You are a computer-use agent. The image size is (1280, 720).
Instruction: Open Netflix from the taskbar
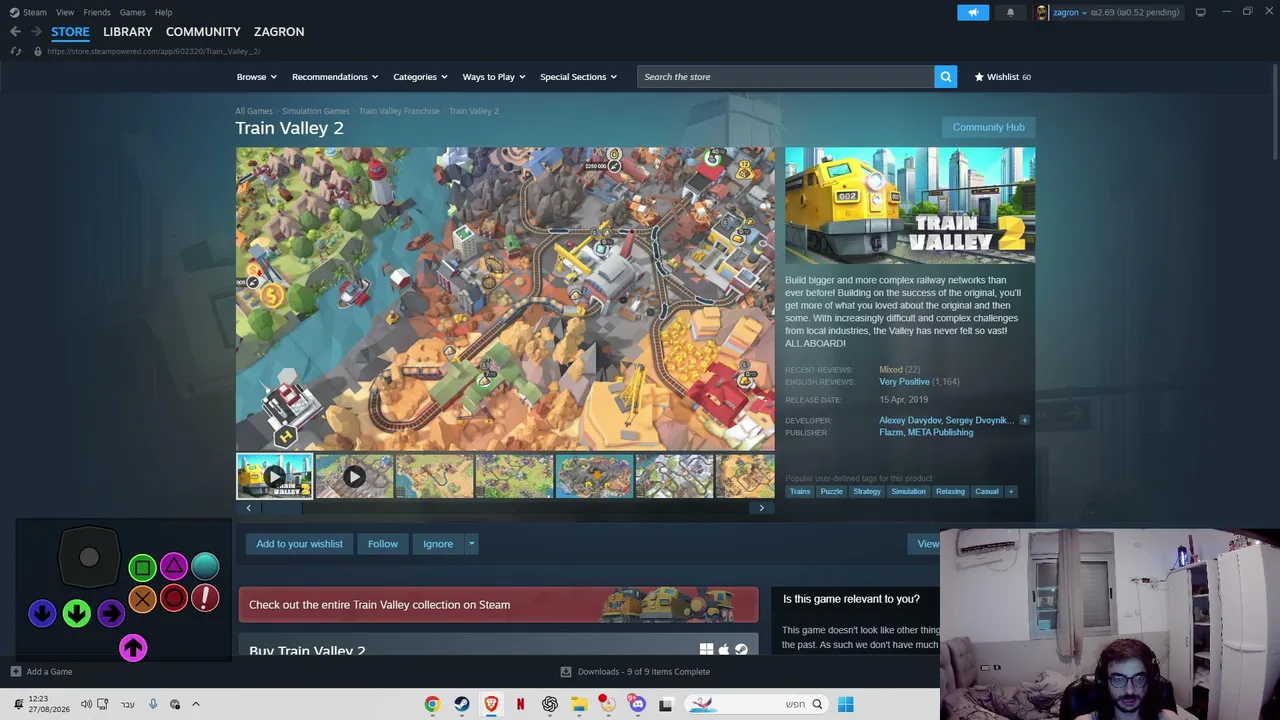[520, 704]
